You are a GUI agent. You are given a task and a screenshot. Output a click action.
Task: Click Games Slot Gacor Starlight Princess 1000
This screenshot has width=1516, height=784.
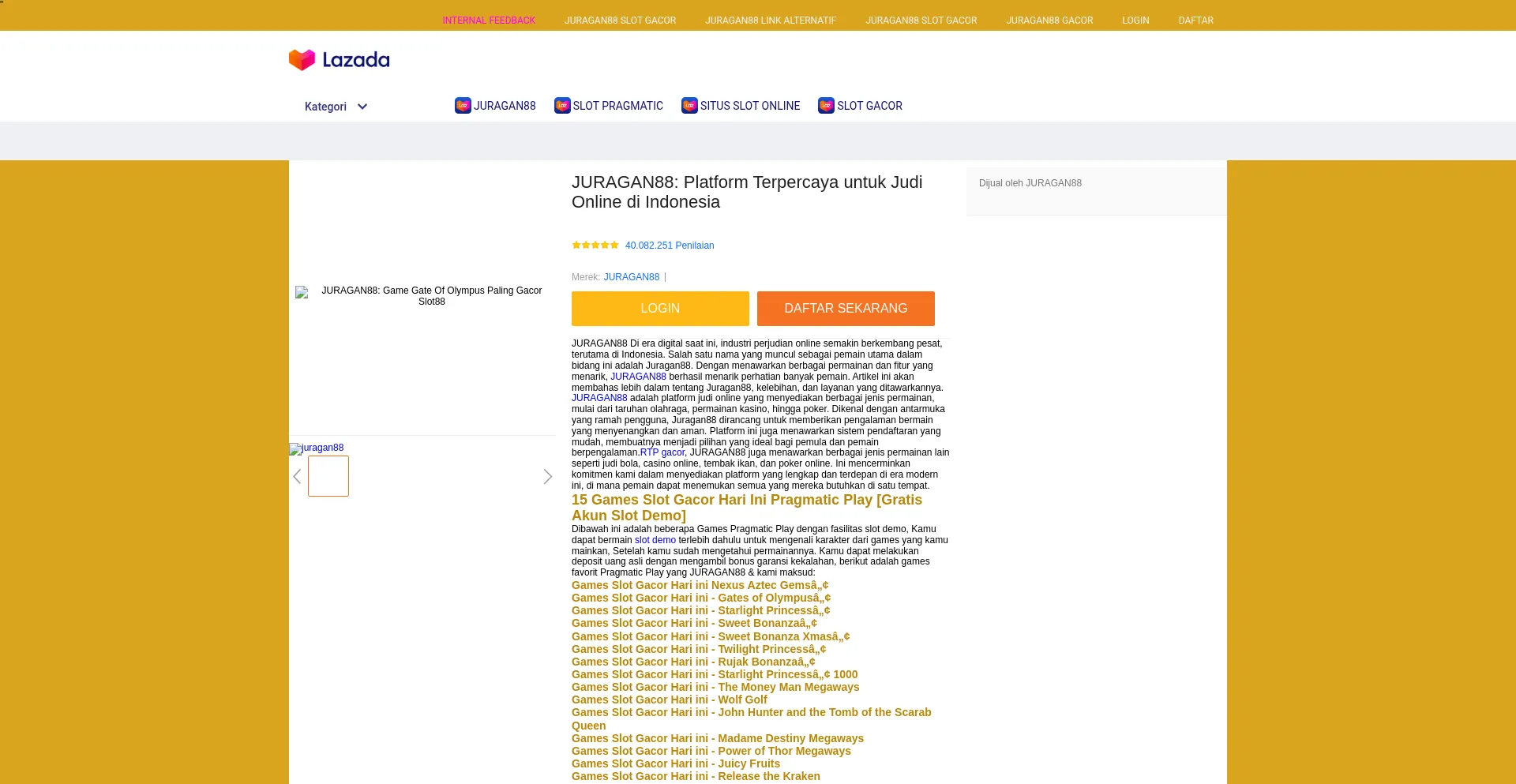[715, 674]
